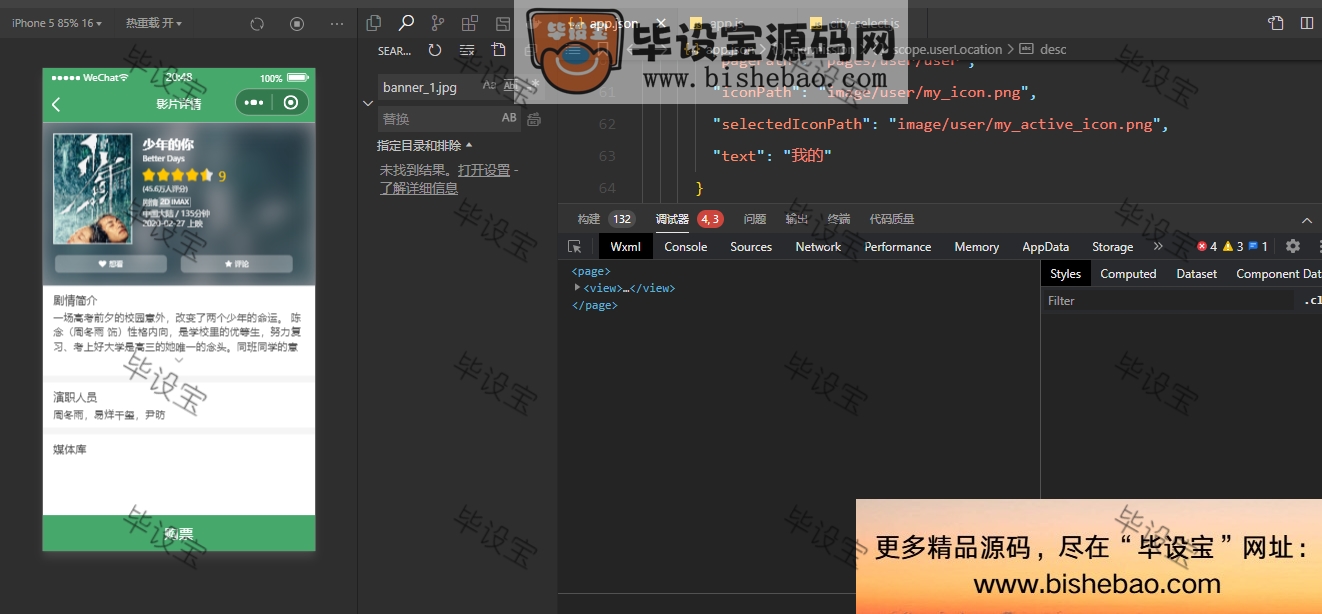Select the Styles pane tab
The height and width of the screenshot is (614, 1322).
click(1066, 274)
